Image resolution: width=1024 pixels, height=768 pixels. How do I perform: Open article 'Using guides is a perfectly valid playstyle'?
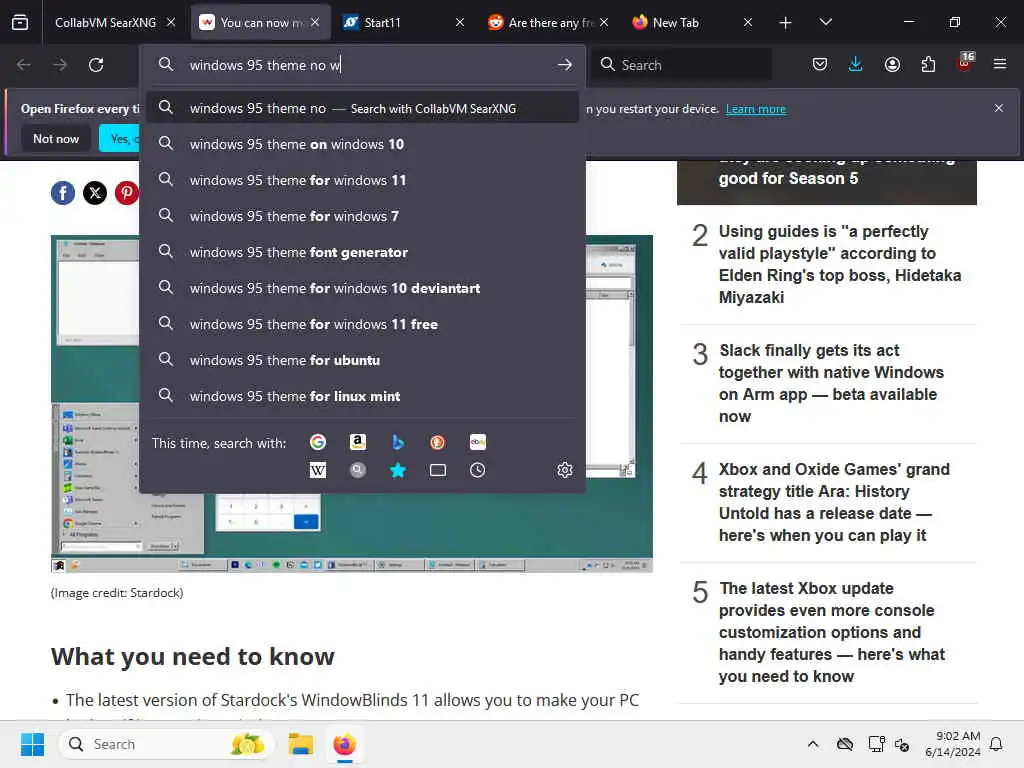(x=840, y=264)
